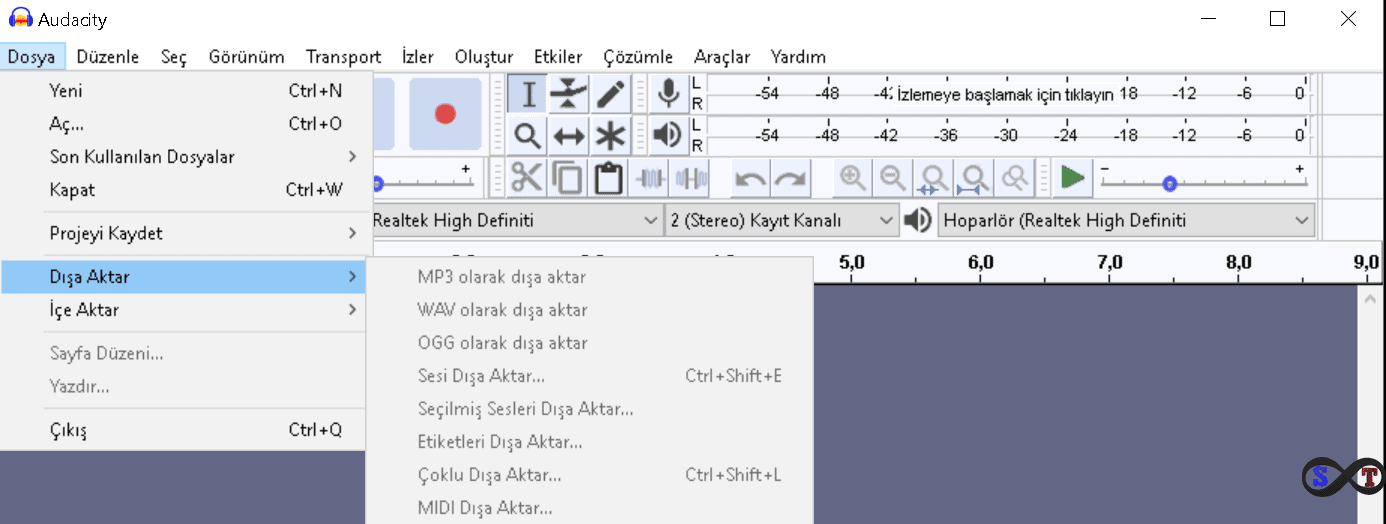Open the Hoparlör playback device dropdown
The image size is (1386, 524).
click(1125, 220)
